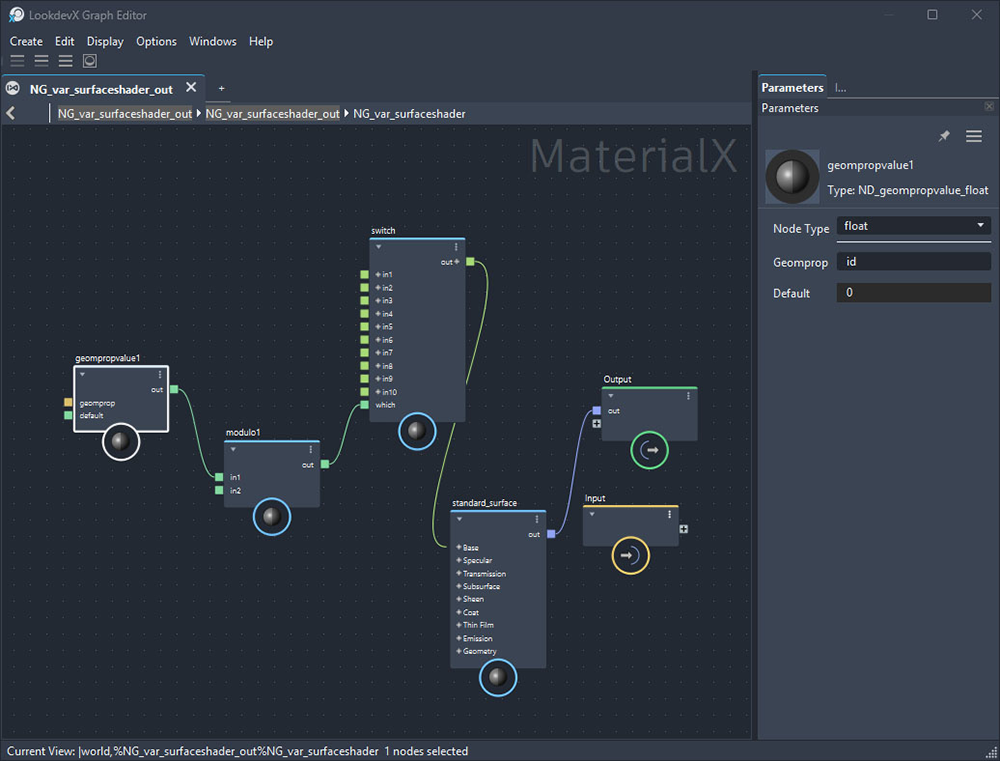Viewport: 1000px width, 761px height.
Task: Open the Options menu
Action: 156,41
